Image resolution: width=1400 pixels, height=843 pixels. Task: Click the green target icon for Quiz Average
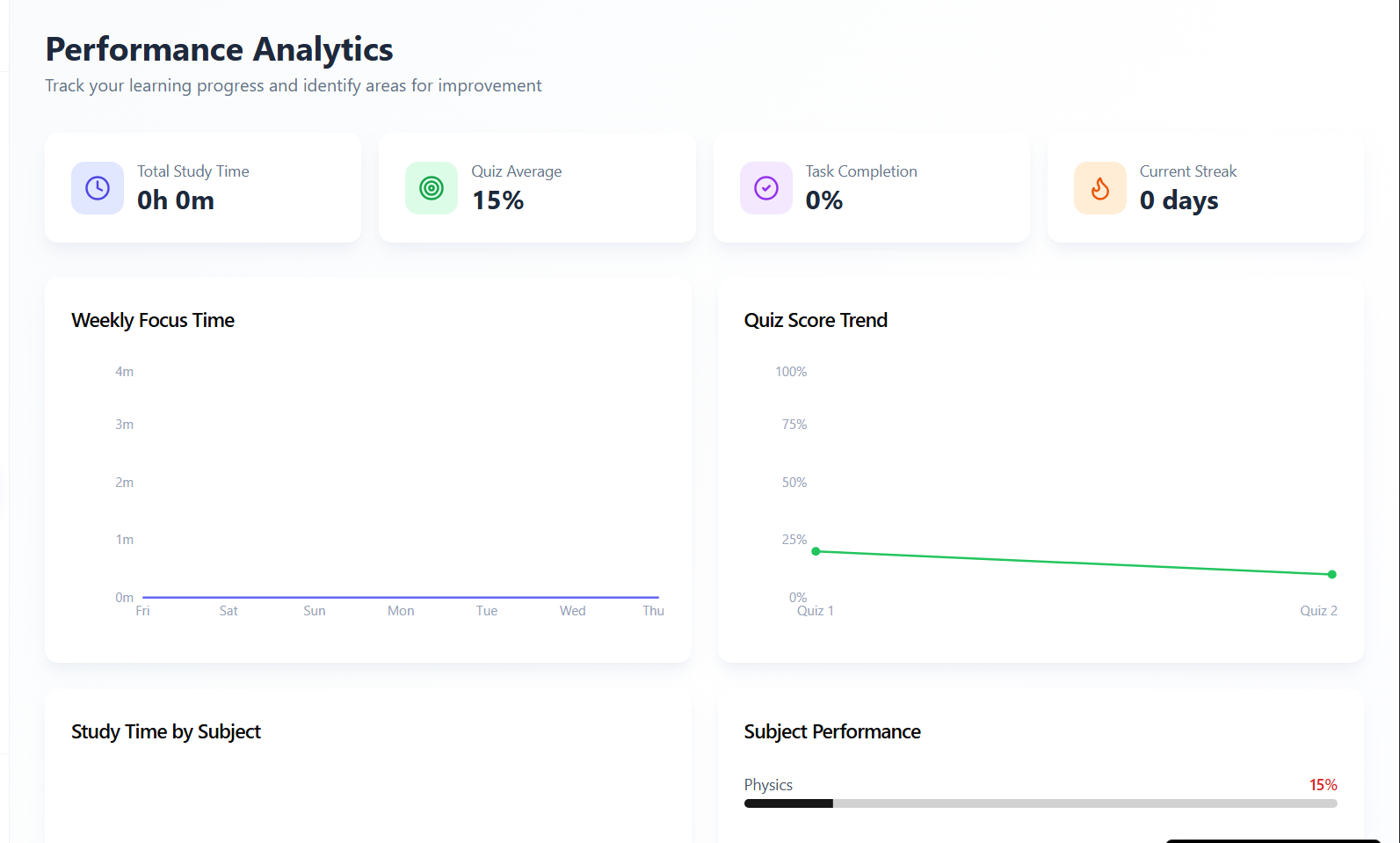(432, 188)
